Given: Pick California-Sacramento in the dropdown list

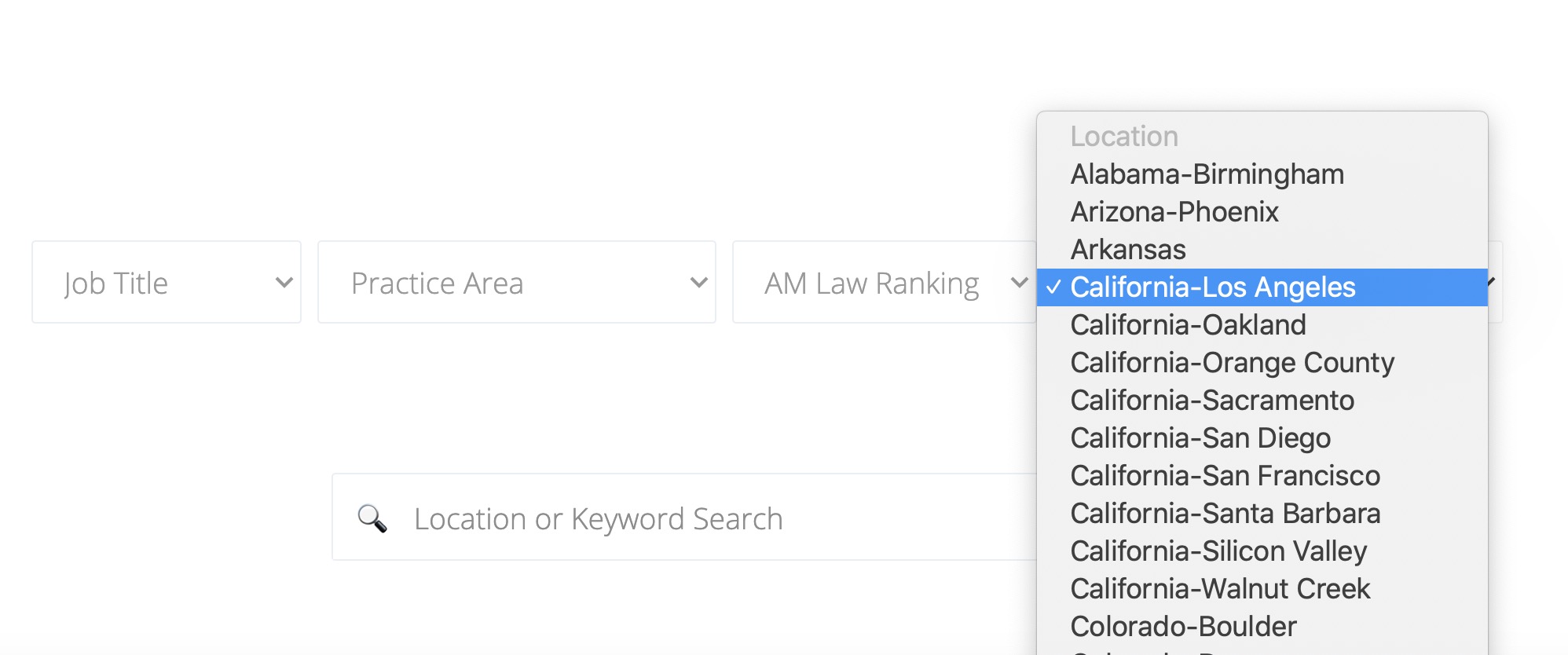Looking at the screenshot, I should click(1212, 401).
